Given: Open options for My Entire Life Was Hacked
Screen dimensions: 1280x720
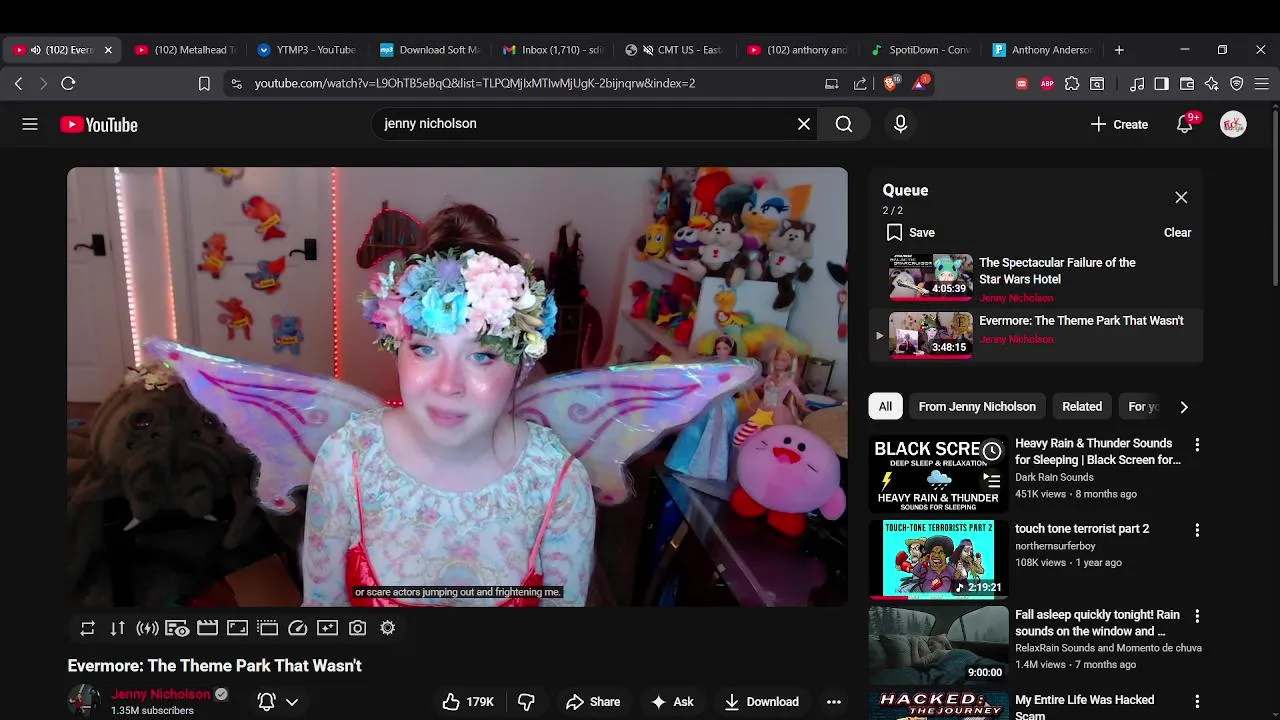Looking at the screenshot, I should pos(1197,701).
